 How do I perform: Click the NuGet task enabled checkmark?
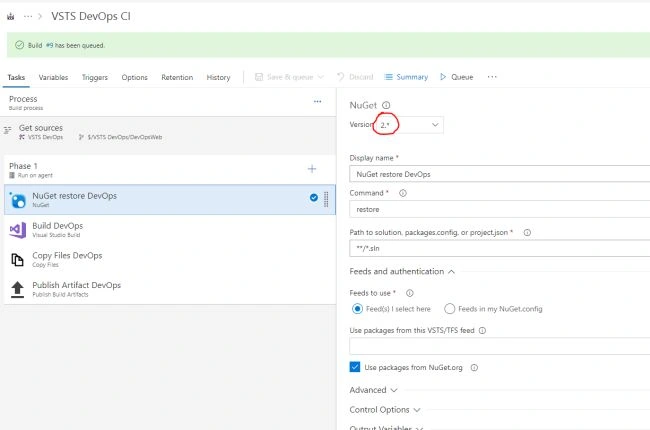[314, 198]
